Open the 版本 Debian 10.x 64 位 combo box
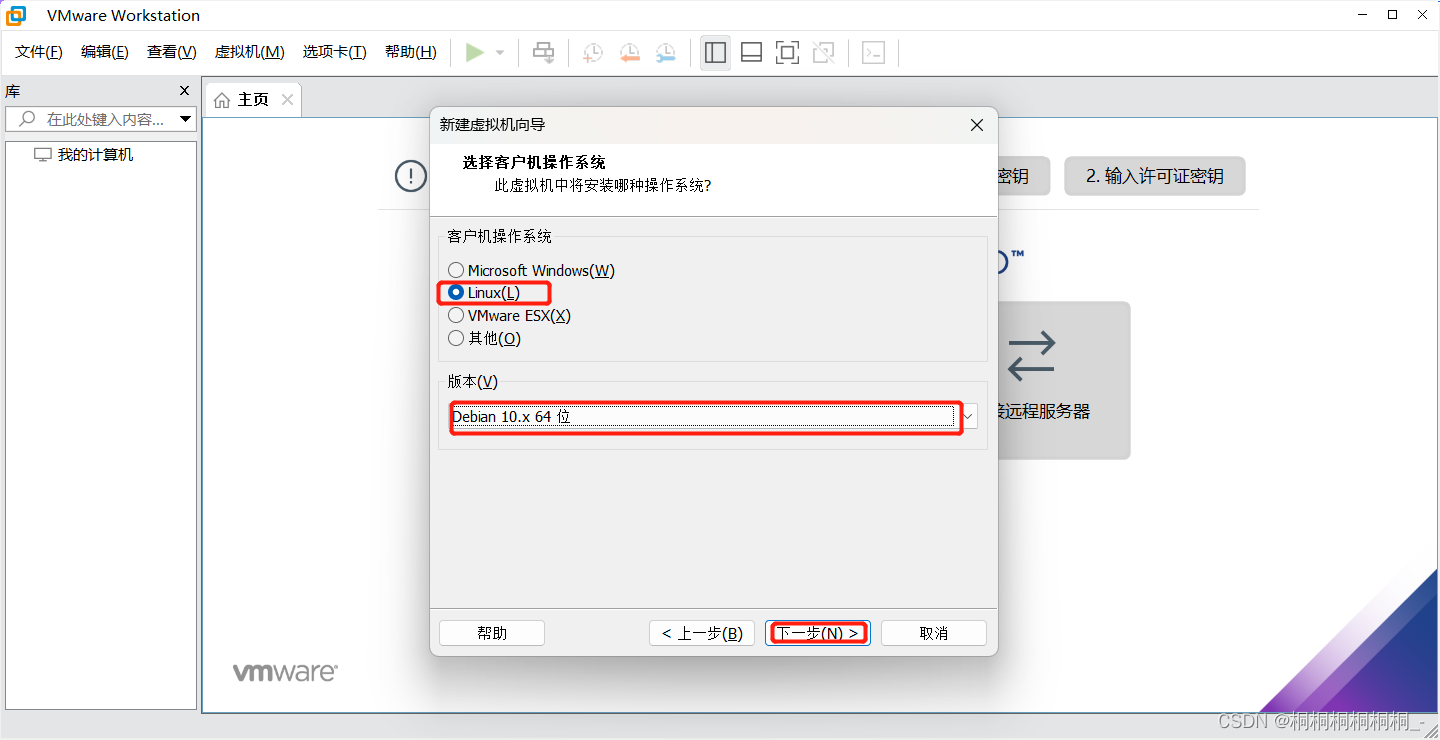Screen dimensions: 1440x740 click(713, 417)
